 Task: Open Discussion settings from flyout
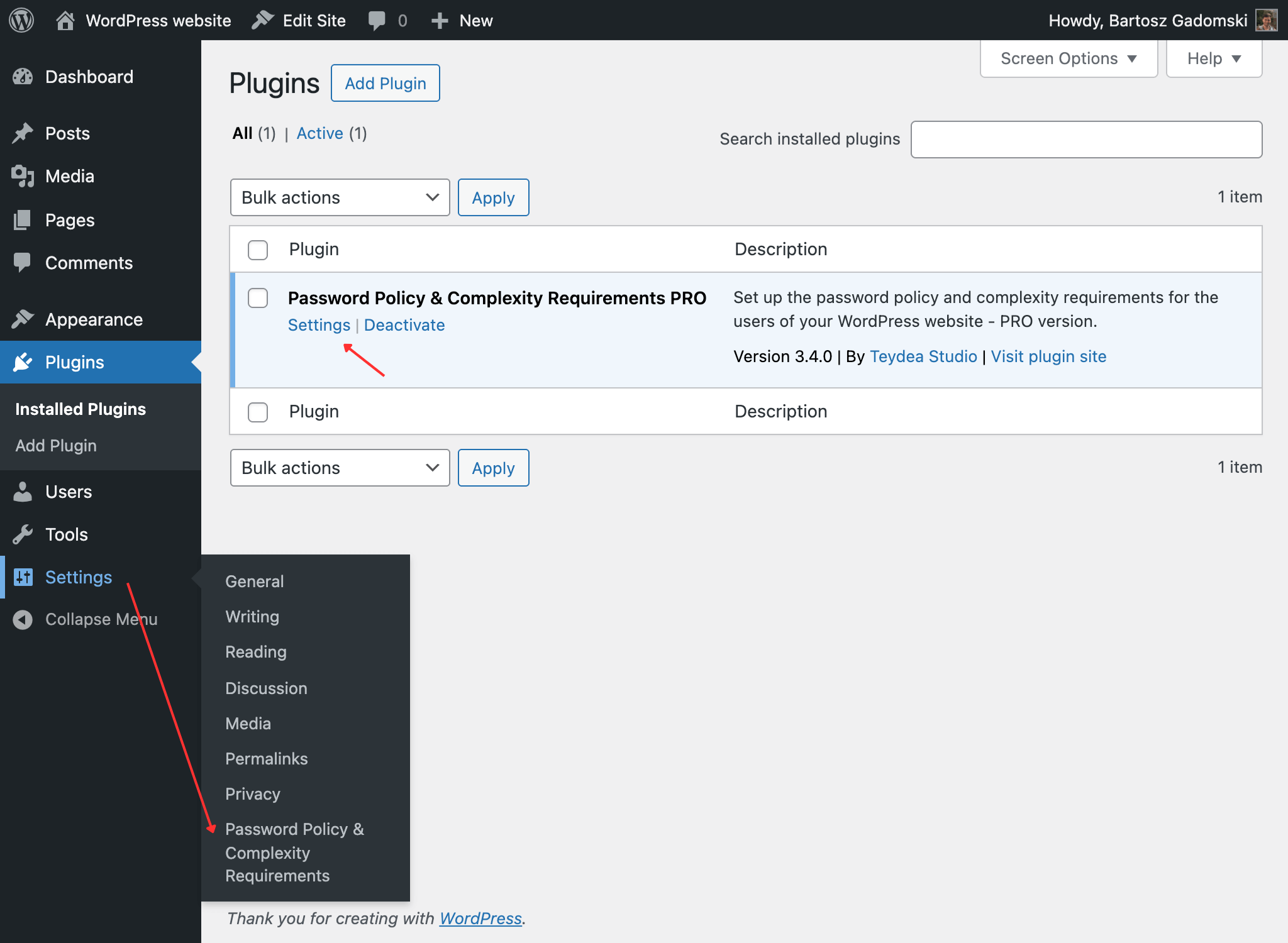coord(266,688)
